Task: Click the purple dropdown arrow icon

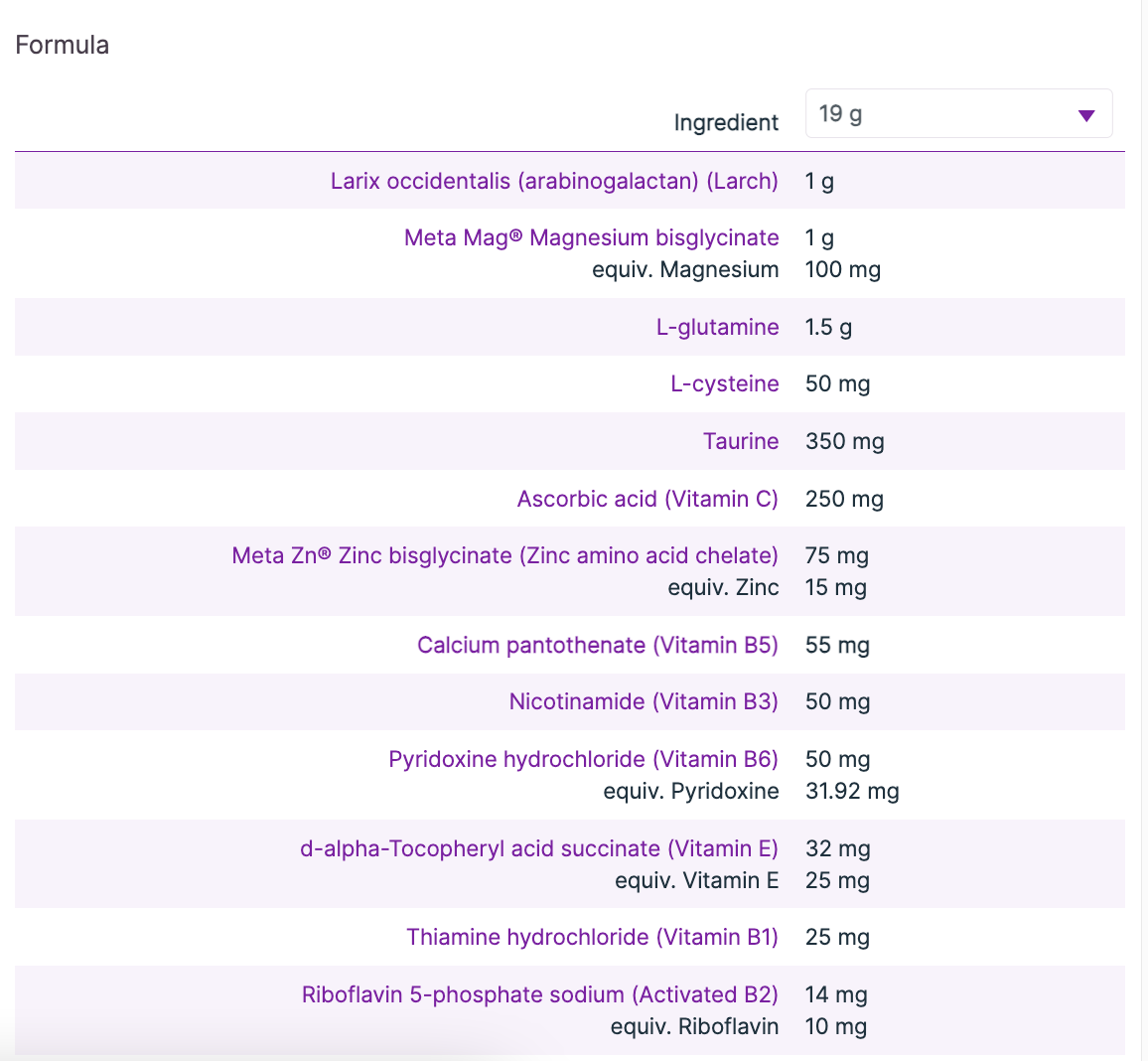Action: 1086,116
